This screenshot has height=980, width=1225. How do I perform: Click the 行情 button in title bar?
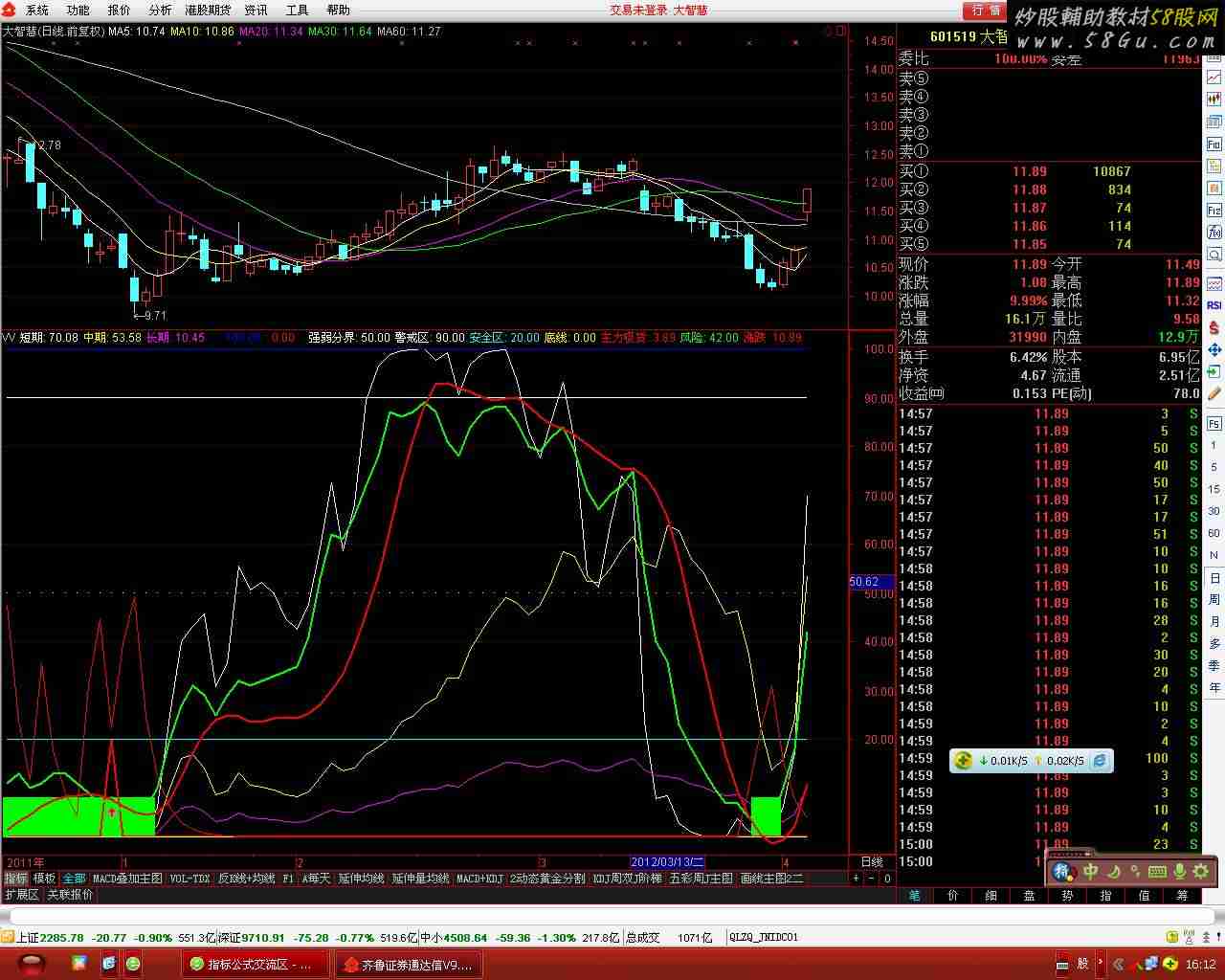click(x=986, y=10)
